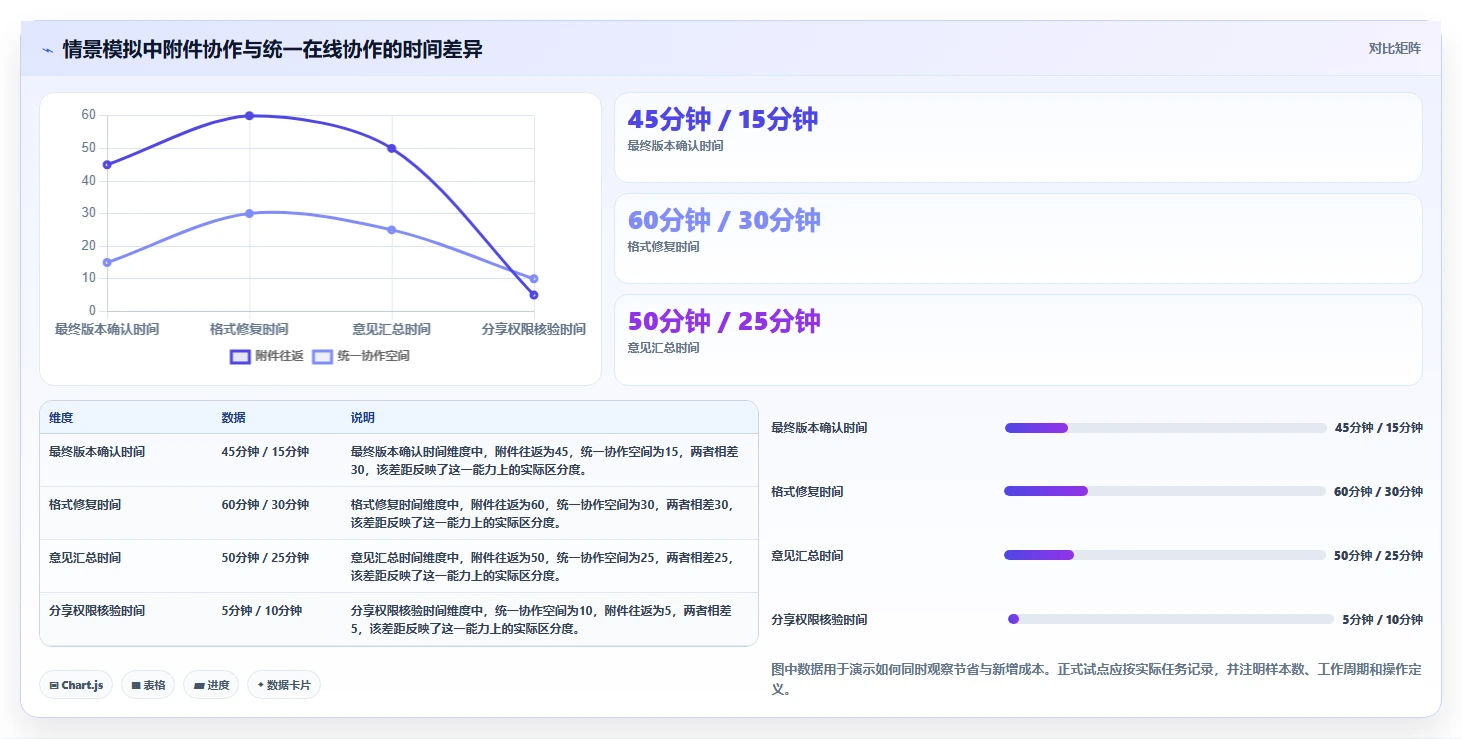This screenshot has width=1462, height=739.
Task: Click the 分享权限核验时间 progress bar
Action: coord(1171,619)
